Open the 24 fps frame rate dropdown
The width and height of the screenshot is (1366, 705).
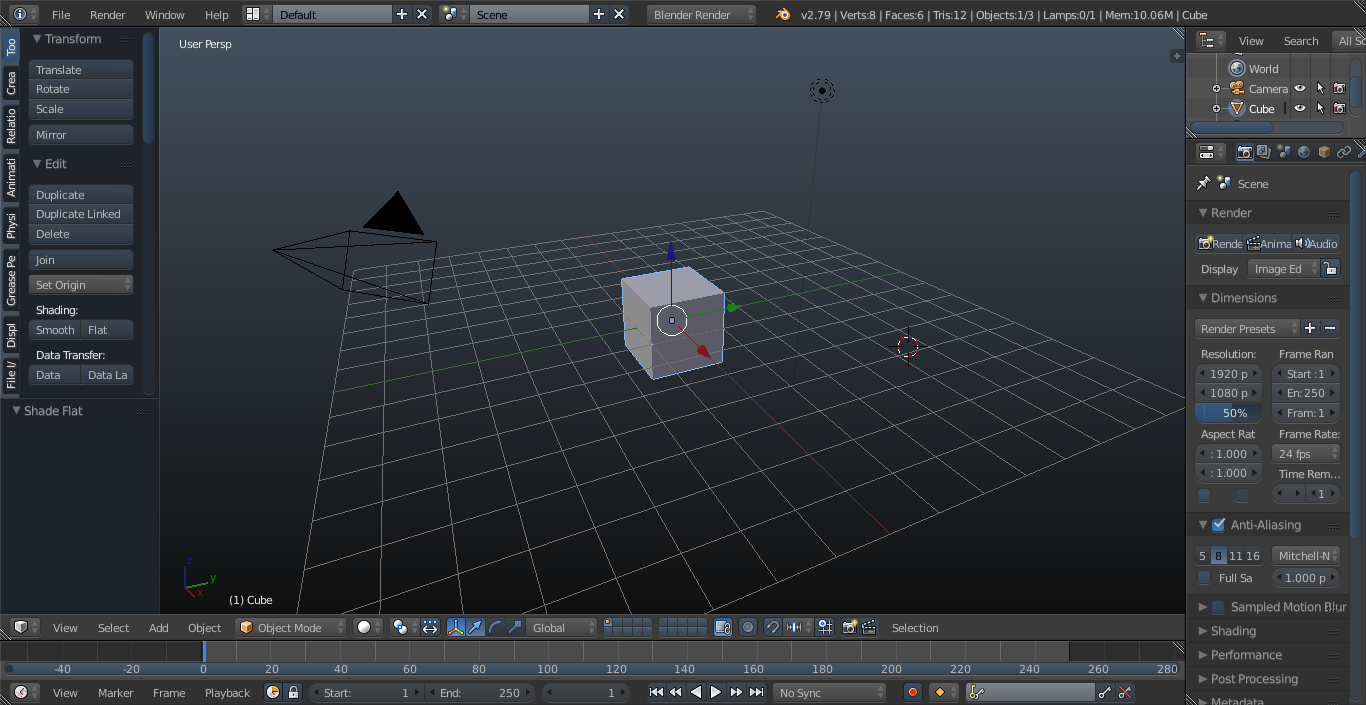[x=1306, y=453]
